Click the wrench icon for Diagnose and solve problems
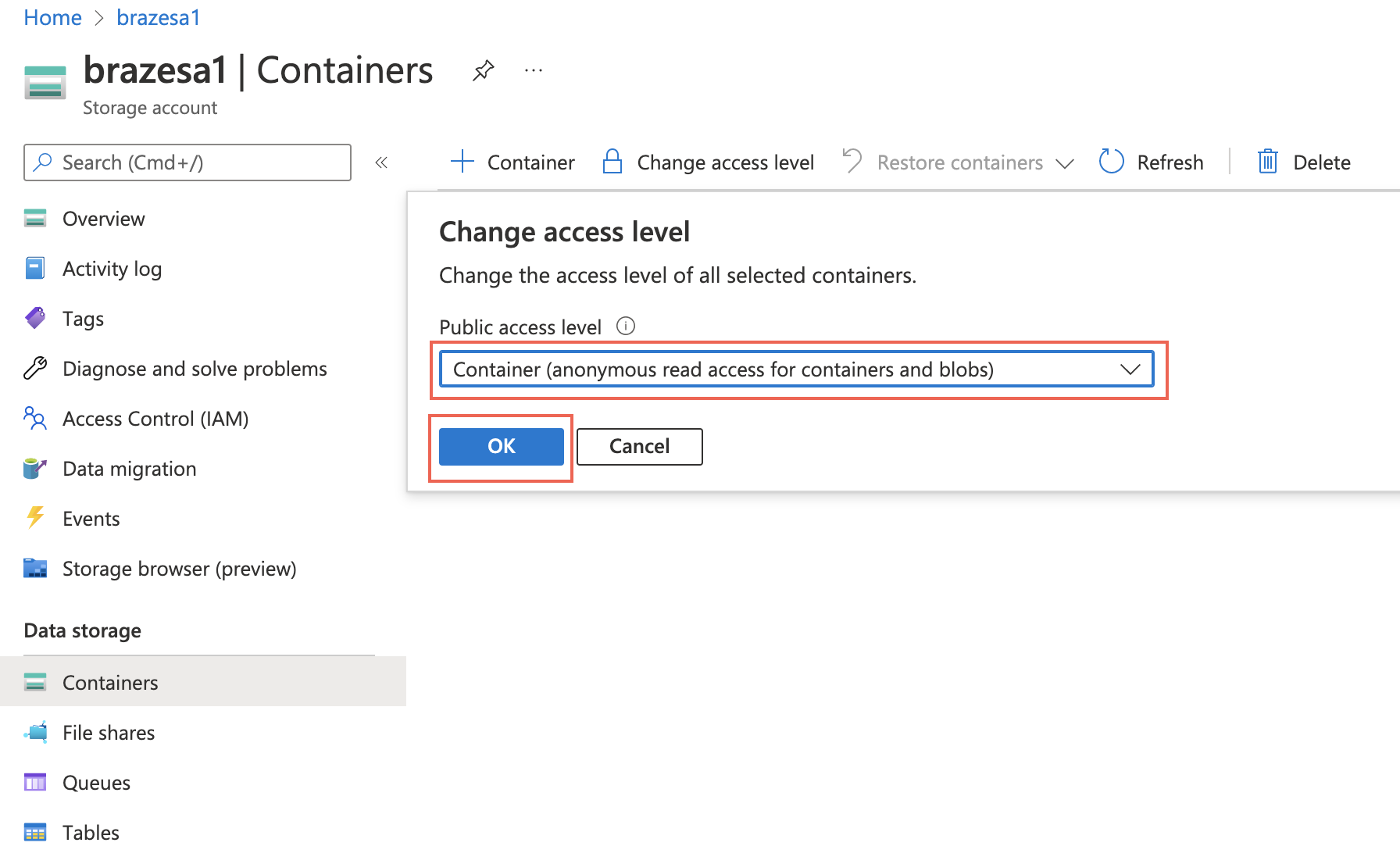 tap(35, 368)
